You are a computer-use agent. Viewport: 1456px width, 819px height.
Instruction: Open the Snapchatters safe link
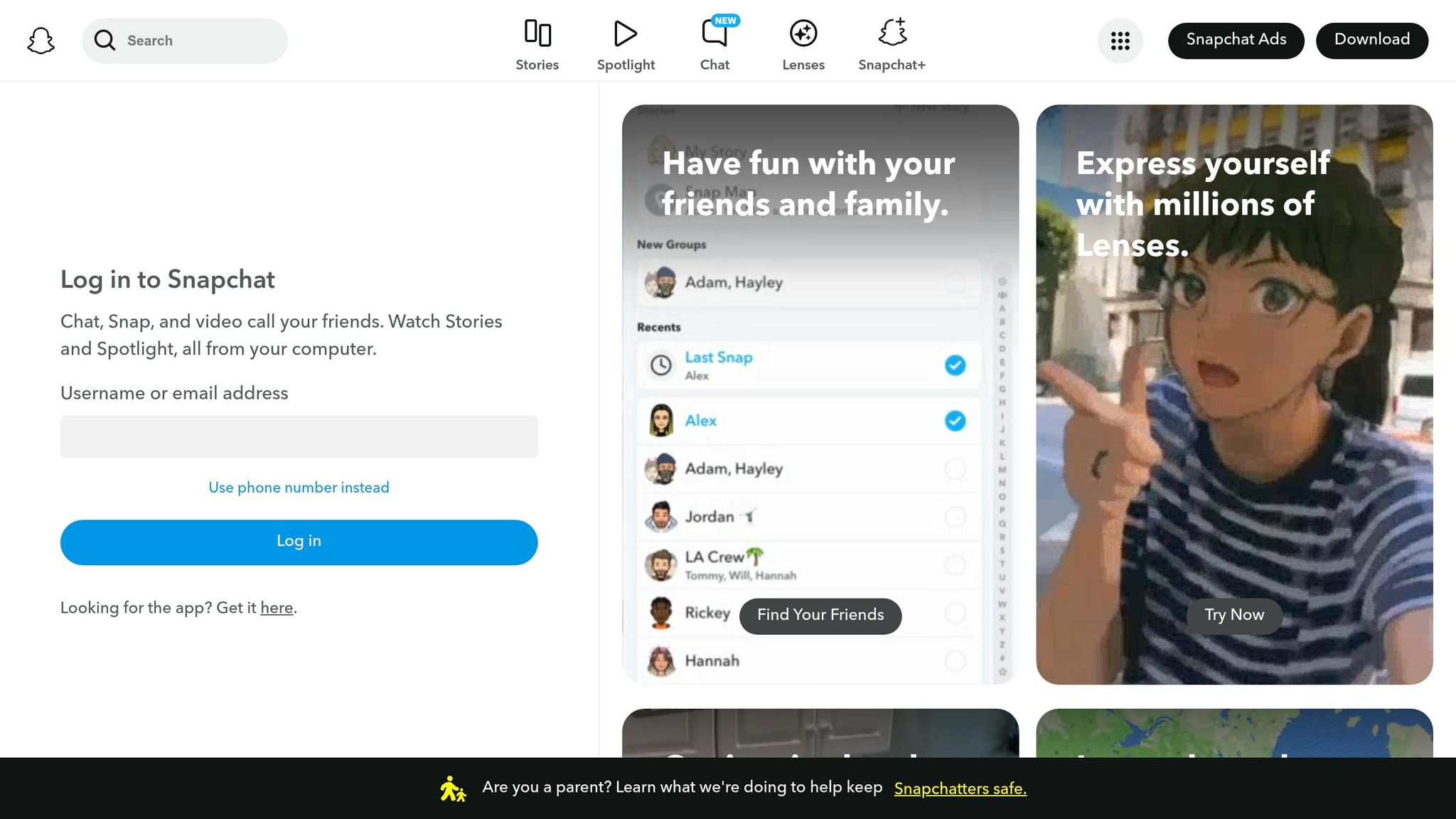point(960,789)
